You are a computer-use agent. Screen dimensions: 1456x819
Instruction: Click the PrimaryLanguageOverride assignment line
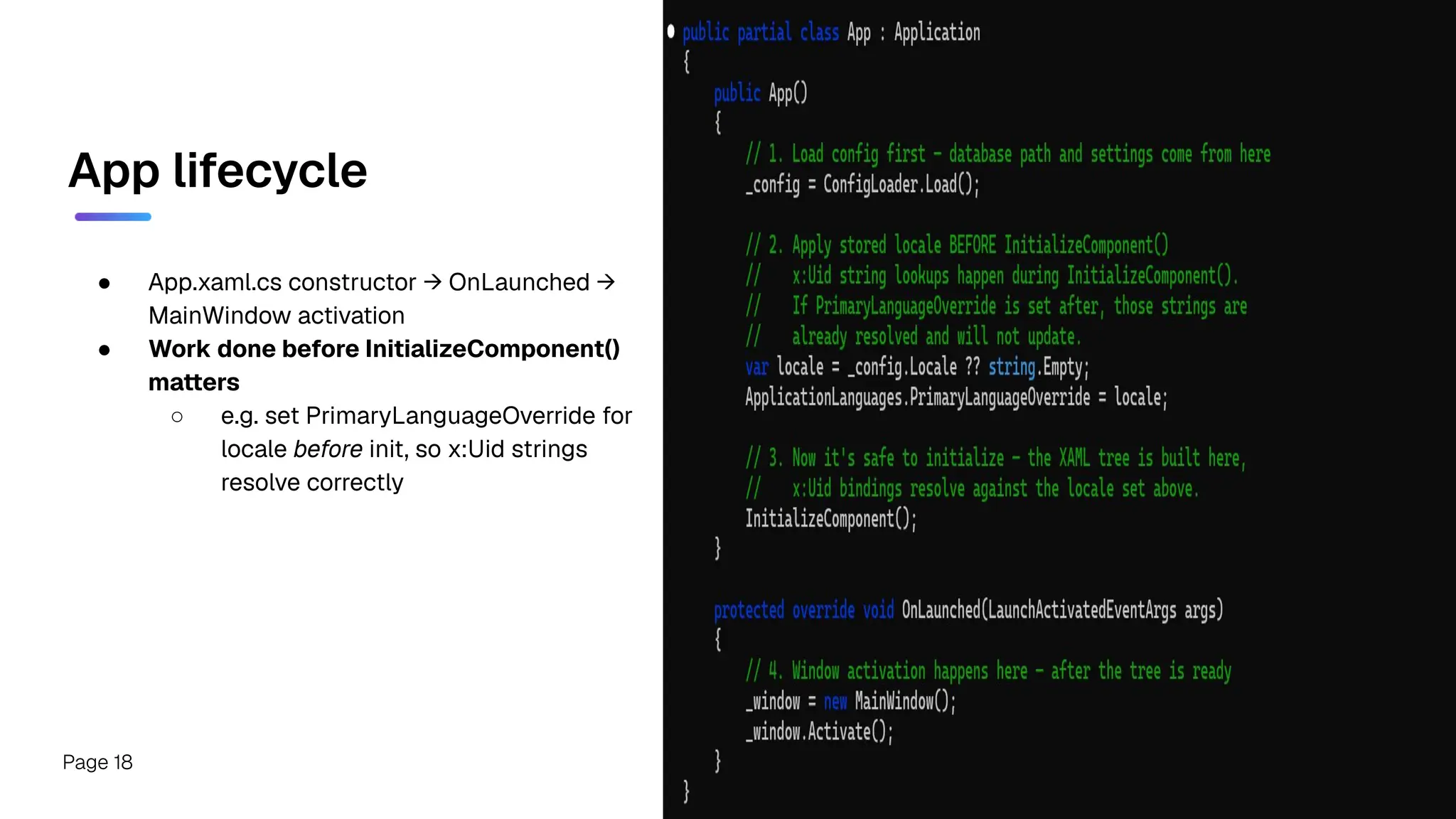coord(955,397)
